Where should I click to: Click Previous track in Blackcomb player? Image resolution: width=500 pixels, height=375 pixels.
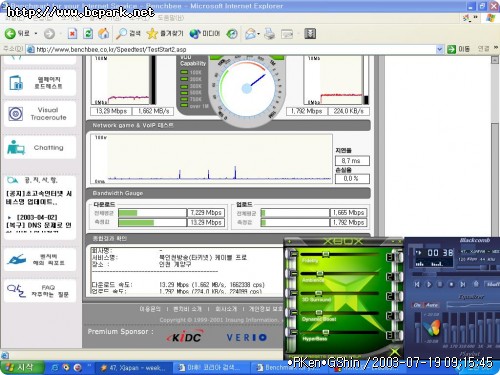(x=417, y=284)
